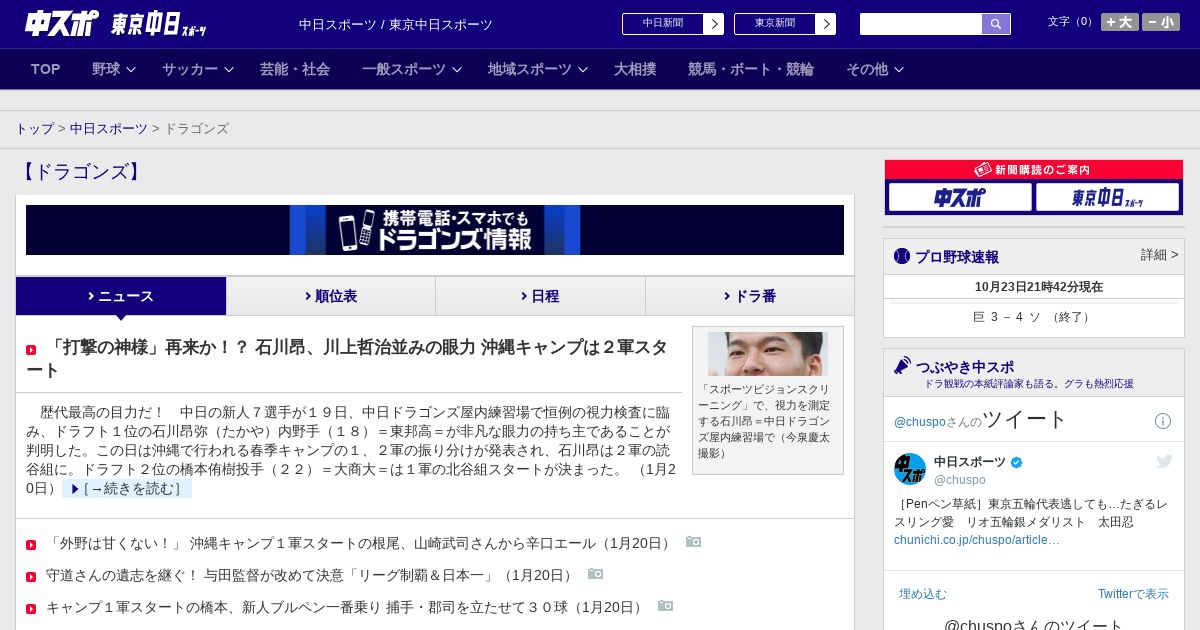Click Twitterで表示 link
This screenshot has width=1200, height=630.
tap(1133, 594)
